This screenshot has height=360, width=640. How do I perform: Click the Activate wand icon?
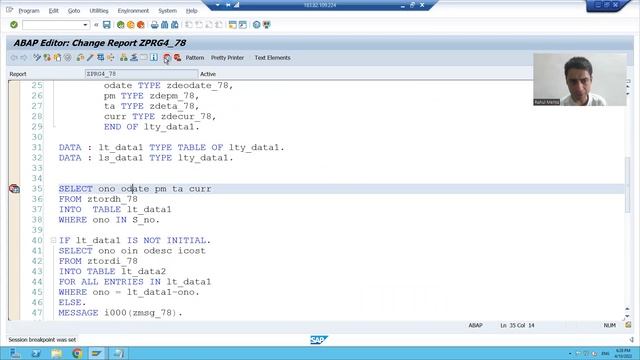point(90,58)
